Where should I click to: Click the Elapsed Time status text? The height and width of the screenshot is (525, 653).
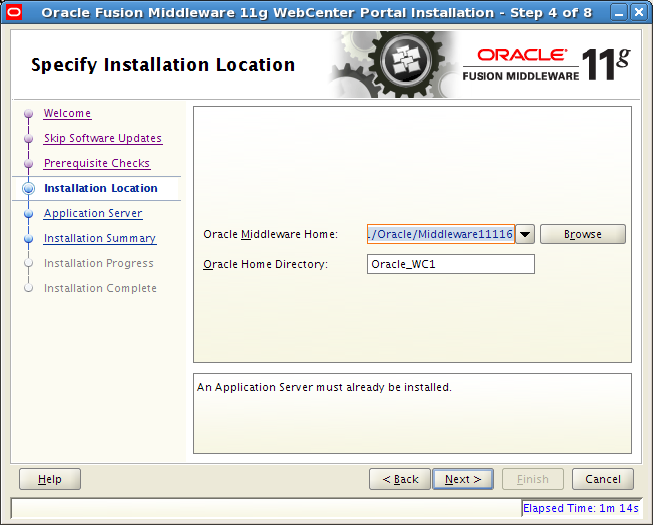click(x=581, y=508)
